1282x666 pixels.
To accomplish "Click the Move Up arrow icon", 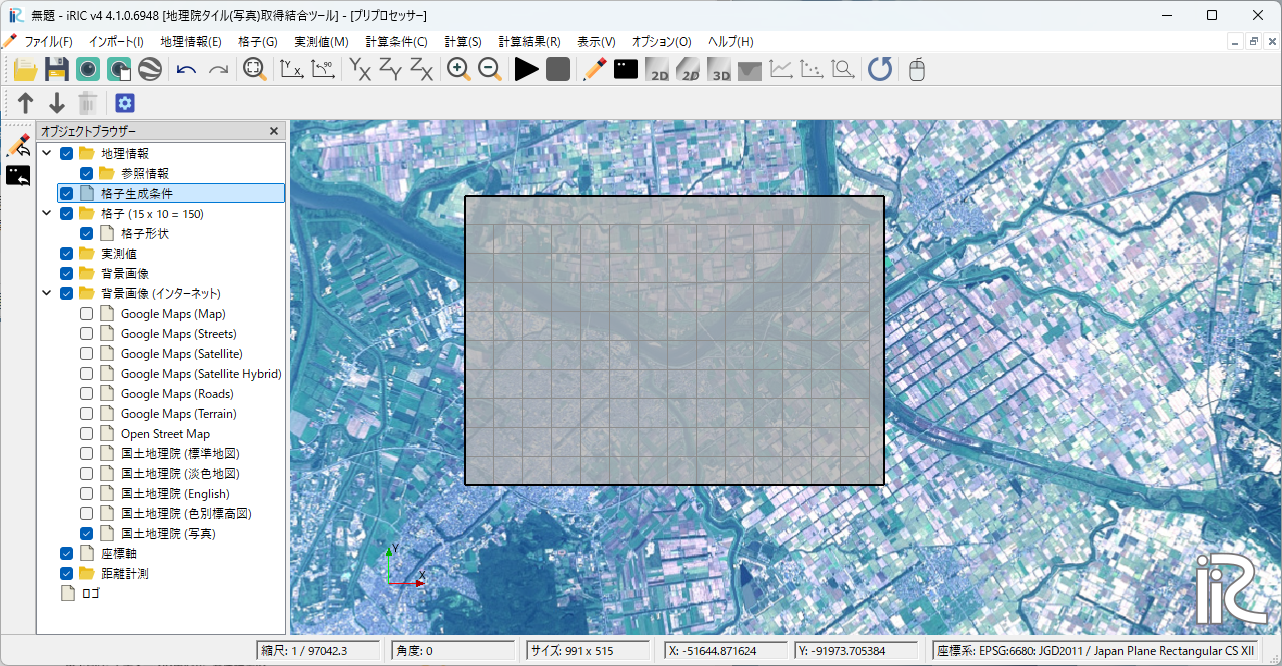I will (x=26, y=103).
